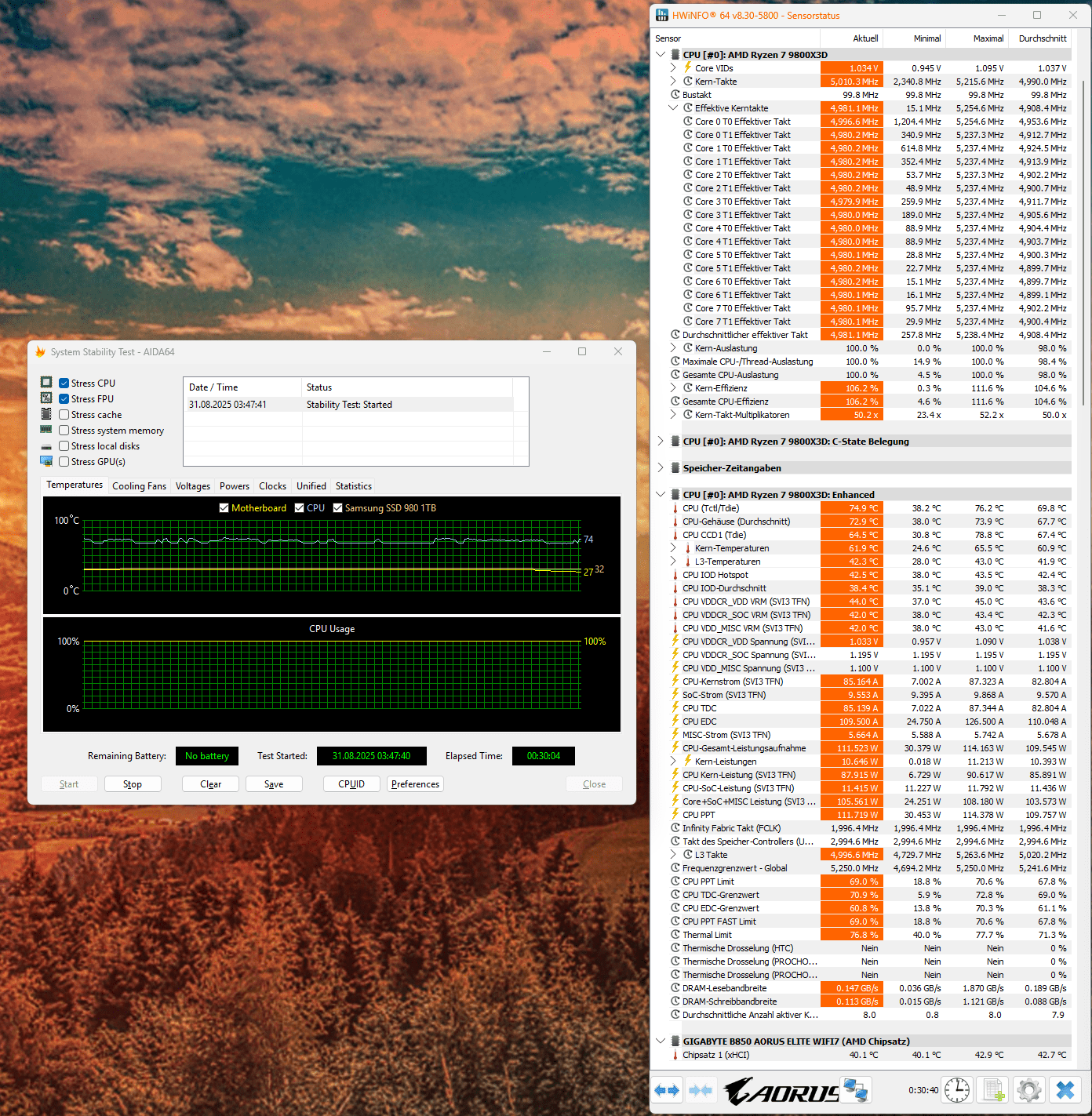The height and width of the screenshot is (1116, 1092).
Task: Enable the Stress cache checkbox
Action: click(64, 415)
